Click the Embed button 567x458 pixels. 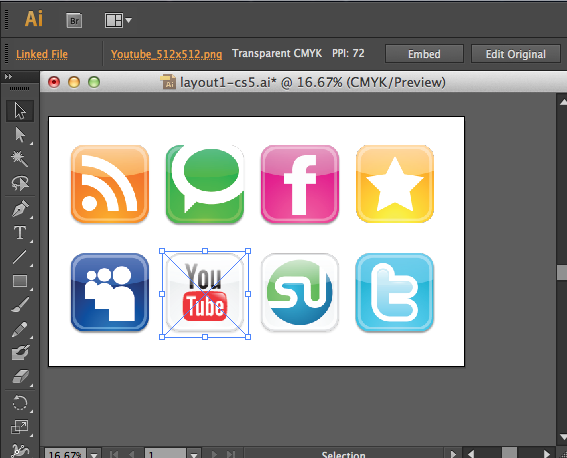tap(424, 54)
